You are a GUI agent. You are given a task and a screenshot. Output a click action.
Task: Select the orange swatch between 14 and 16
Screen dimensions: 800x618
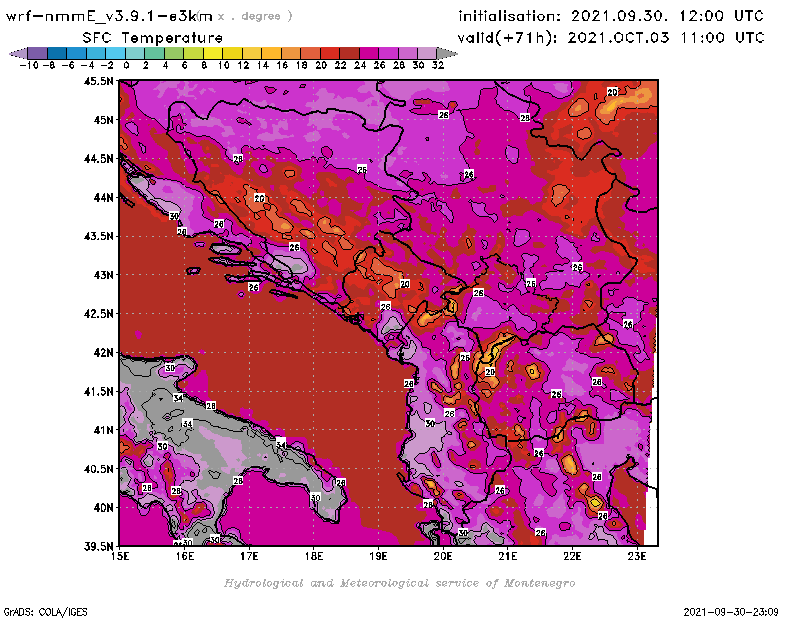point(271,54)
